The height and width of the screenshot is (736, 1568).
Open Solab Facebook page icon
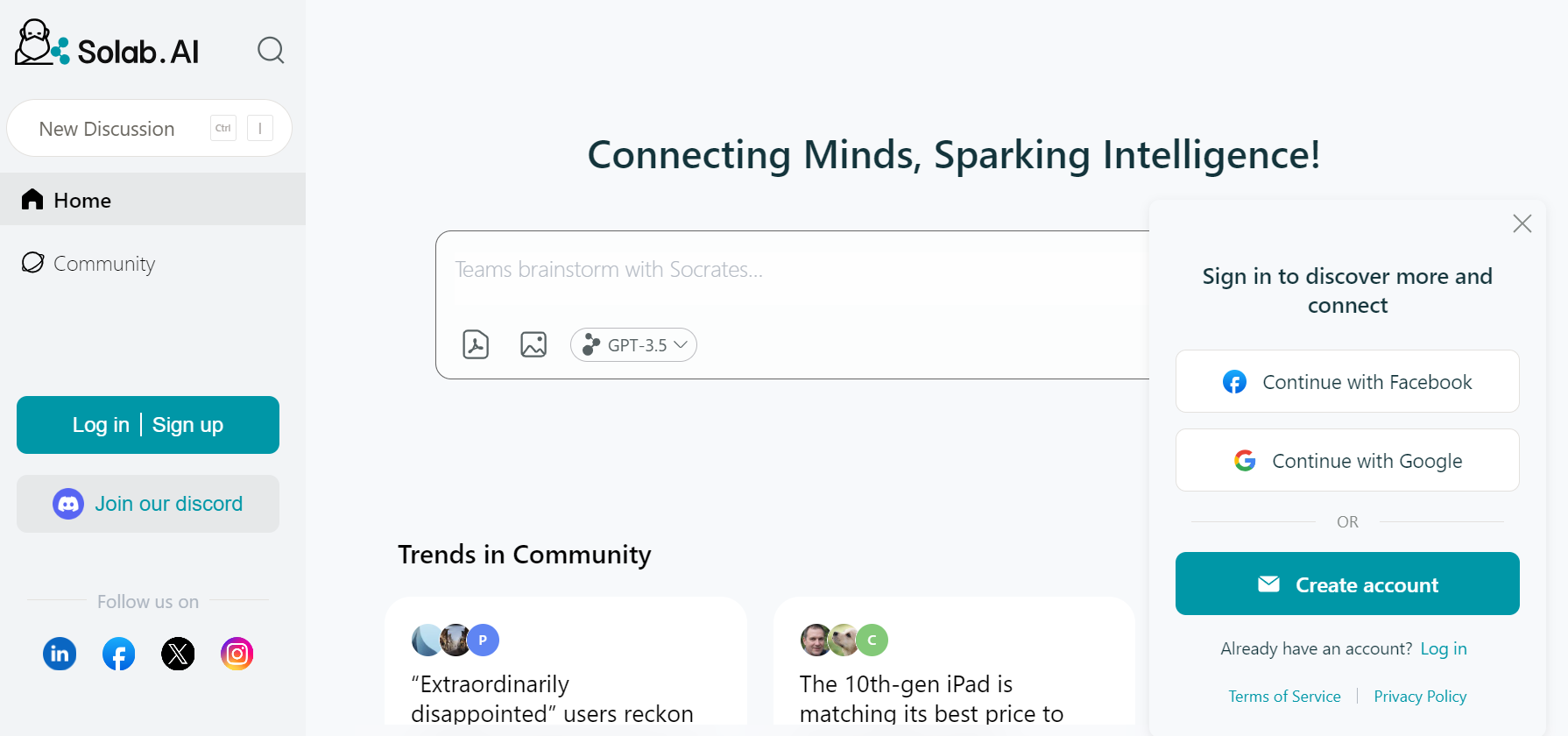tap(119, 654)
